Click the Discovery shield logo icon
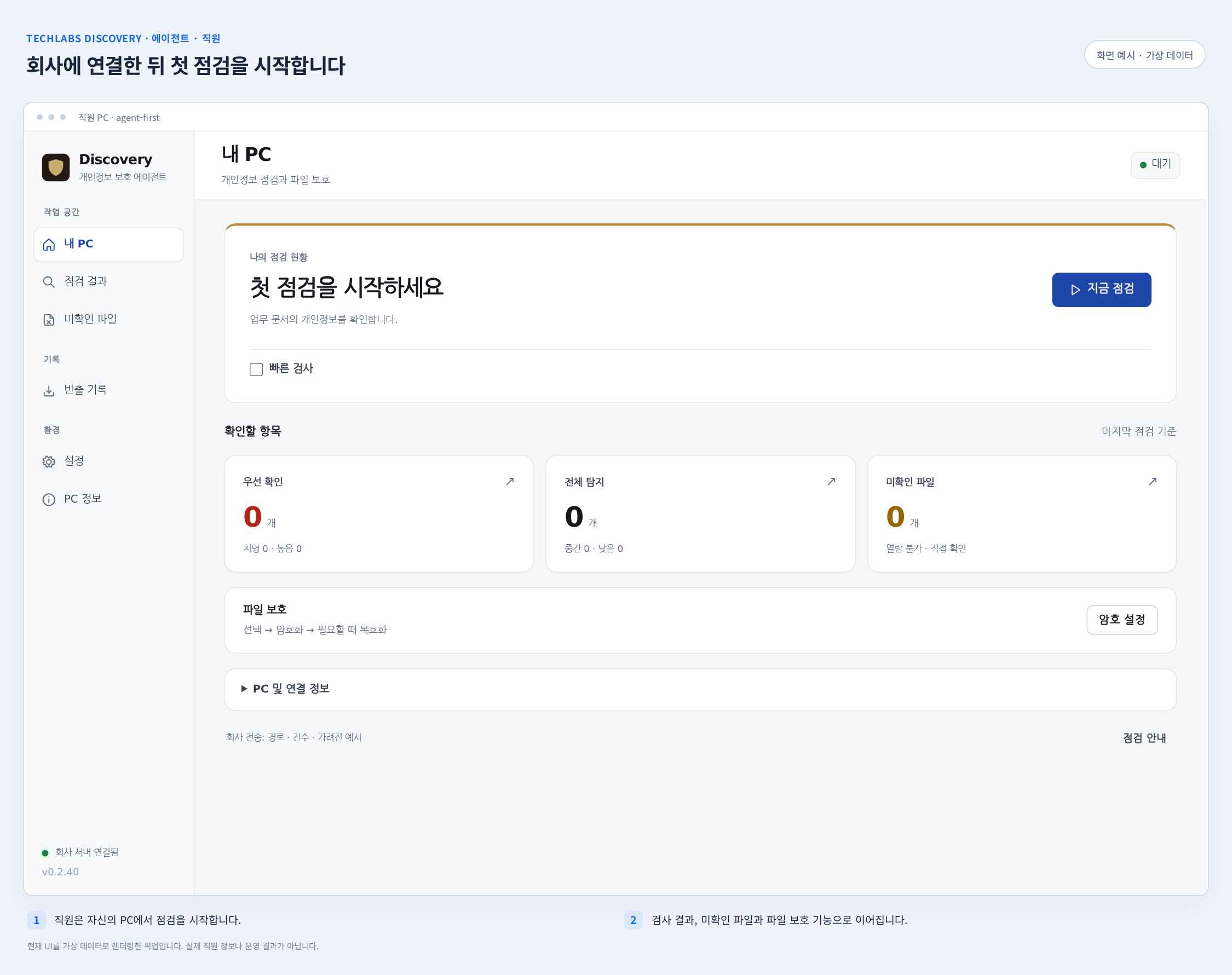 (55, 168)
